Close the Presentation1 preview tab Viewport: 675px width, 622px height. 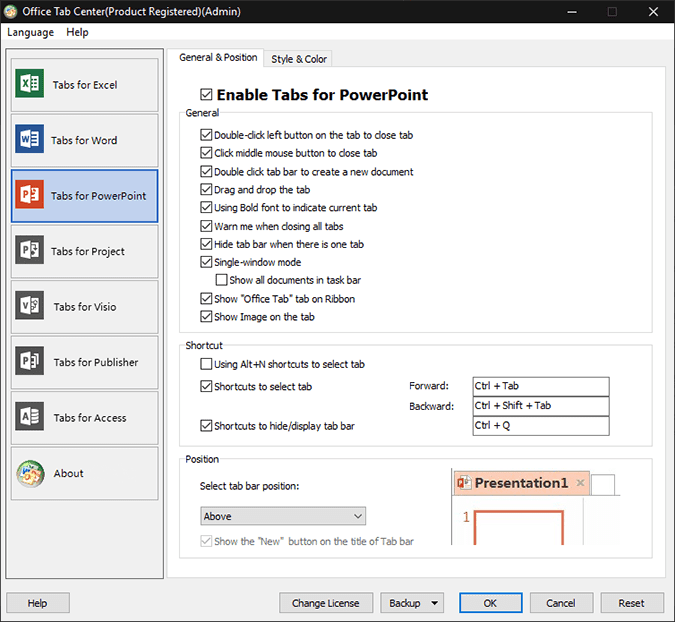click(x=580, y=483)
